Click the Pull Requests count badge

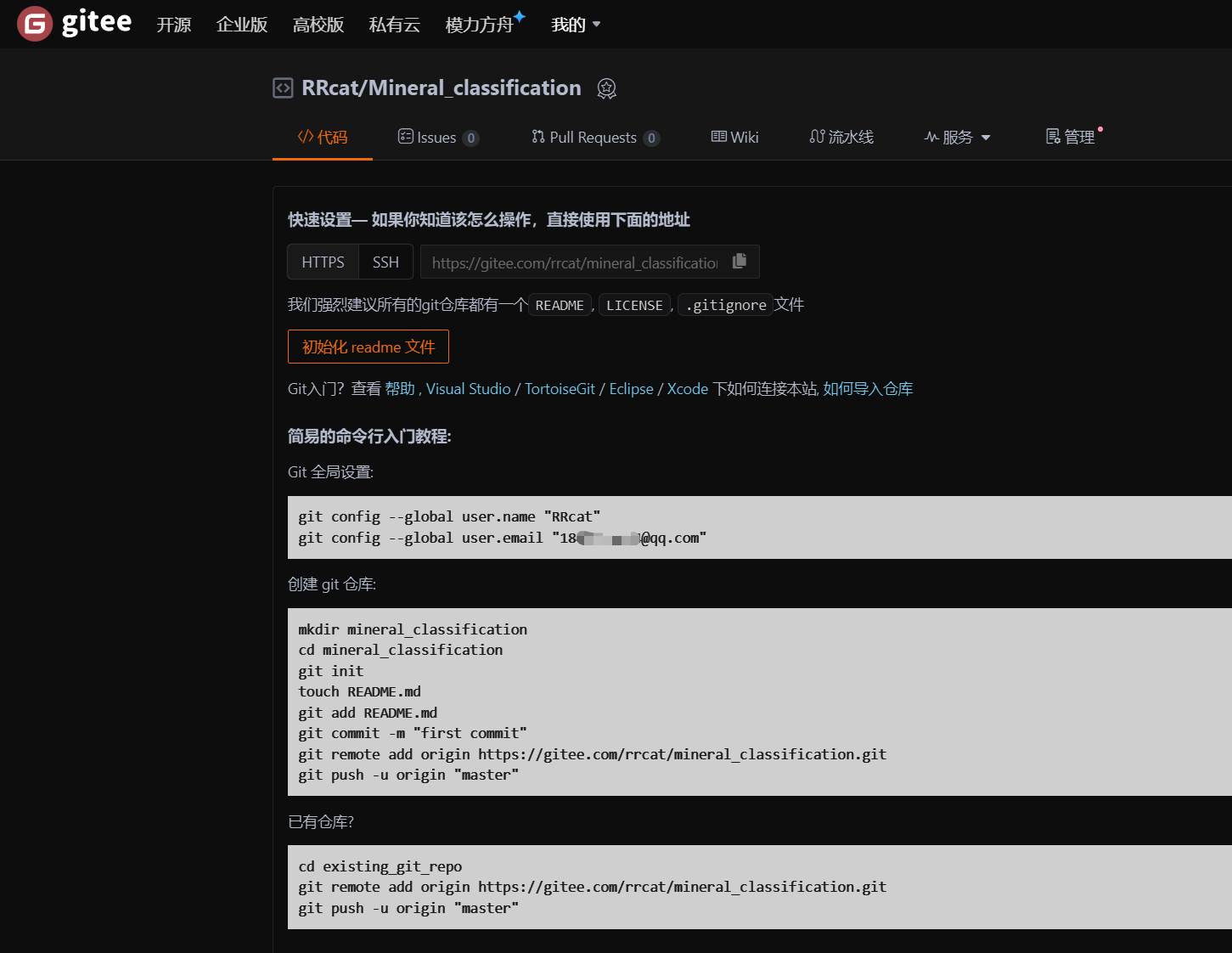(x=651, y=138)
